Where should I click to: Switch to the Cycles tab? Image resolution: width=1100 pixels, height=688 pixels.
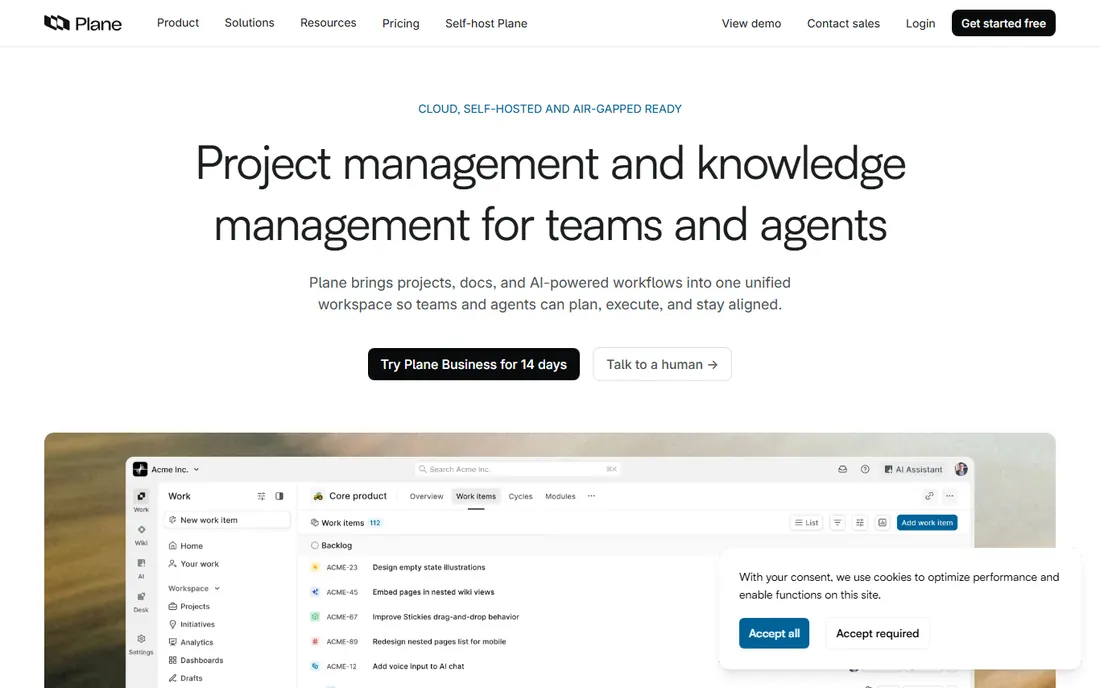(x=521, y=496)
